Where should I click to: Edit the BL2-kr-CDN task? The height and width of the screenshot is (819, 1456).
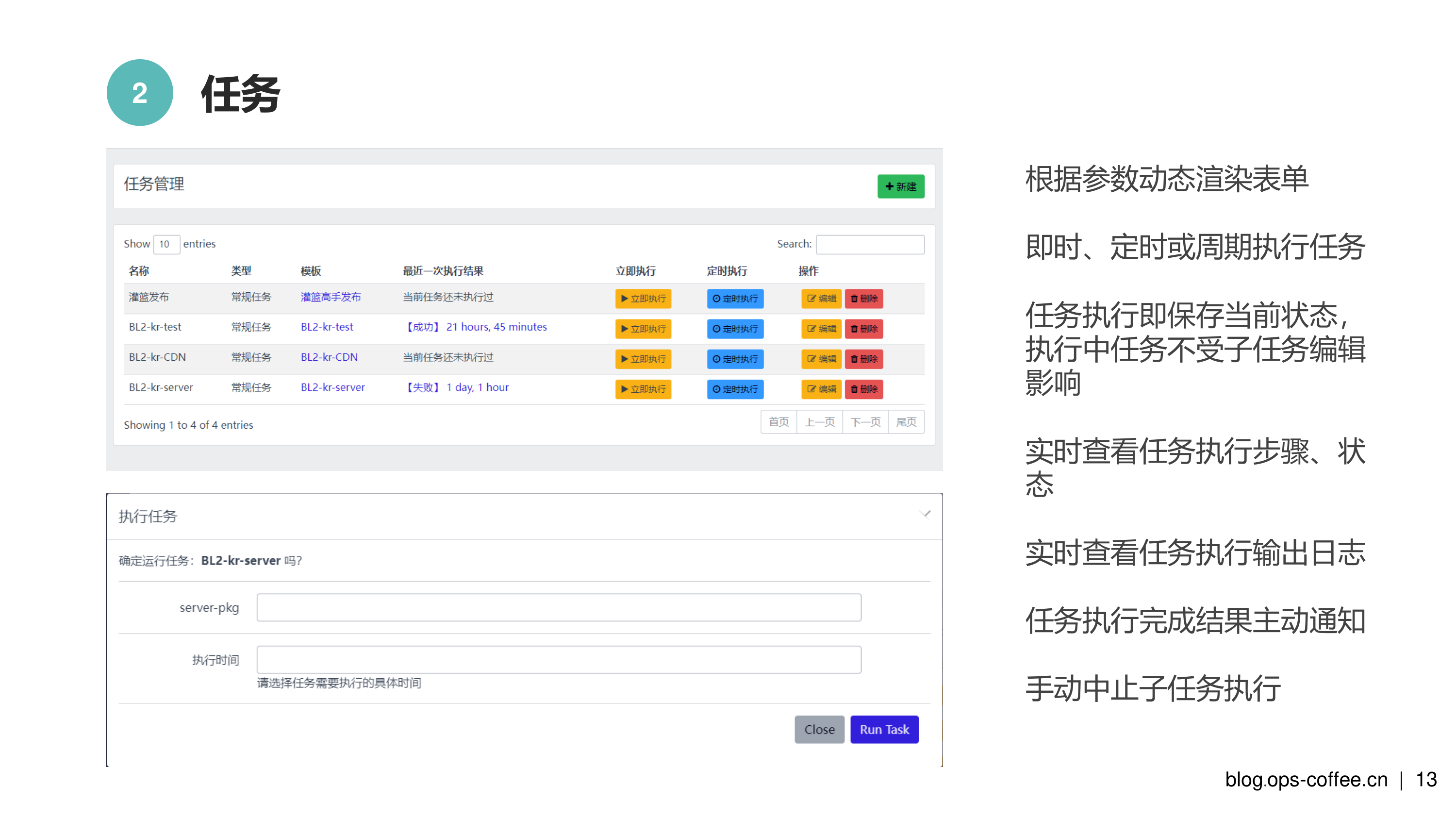click(x=821, y=359)
